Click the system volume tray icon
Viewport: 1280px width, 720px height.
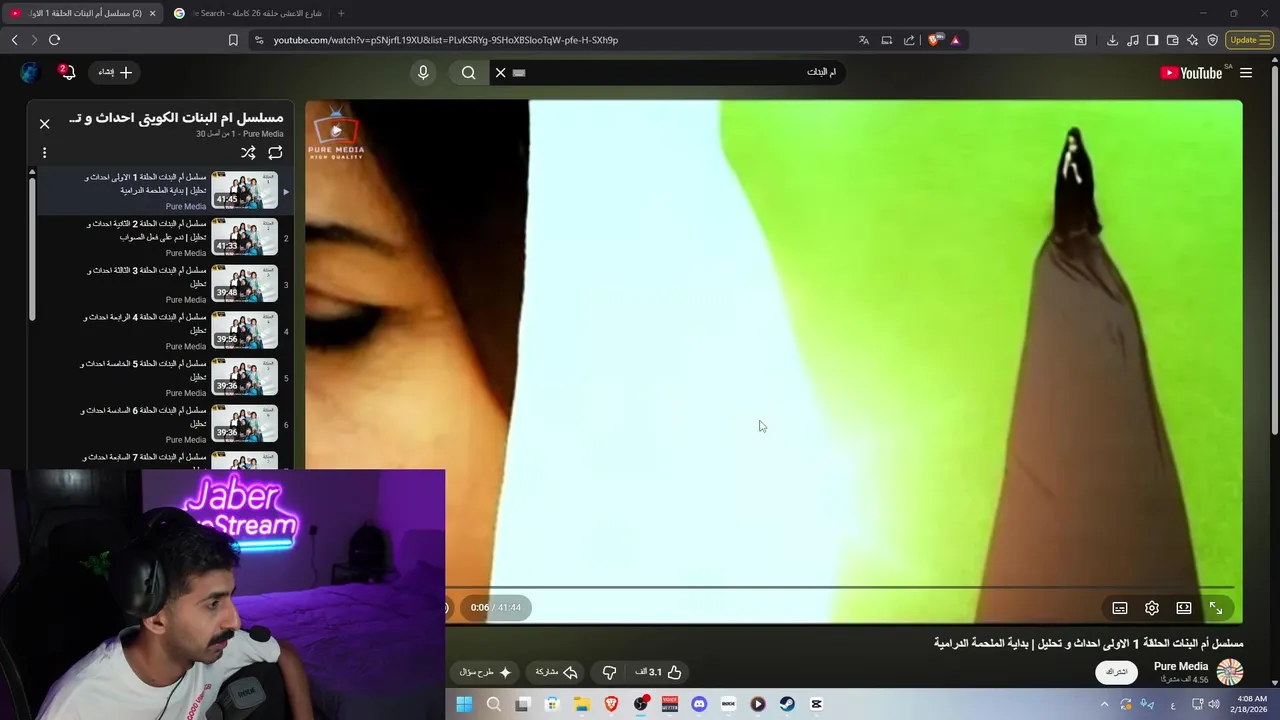pyautogui.click(x=1213, y=704)
